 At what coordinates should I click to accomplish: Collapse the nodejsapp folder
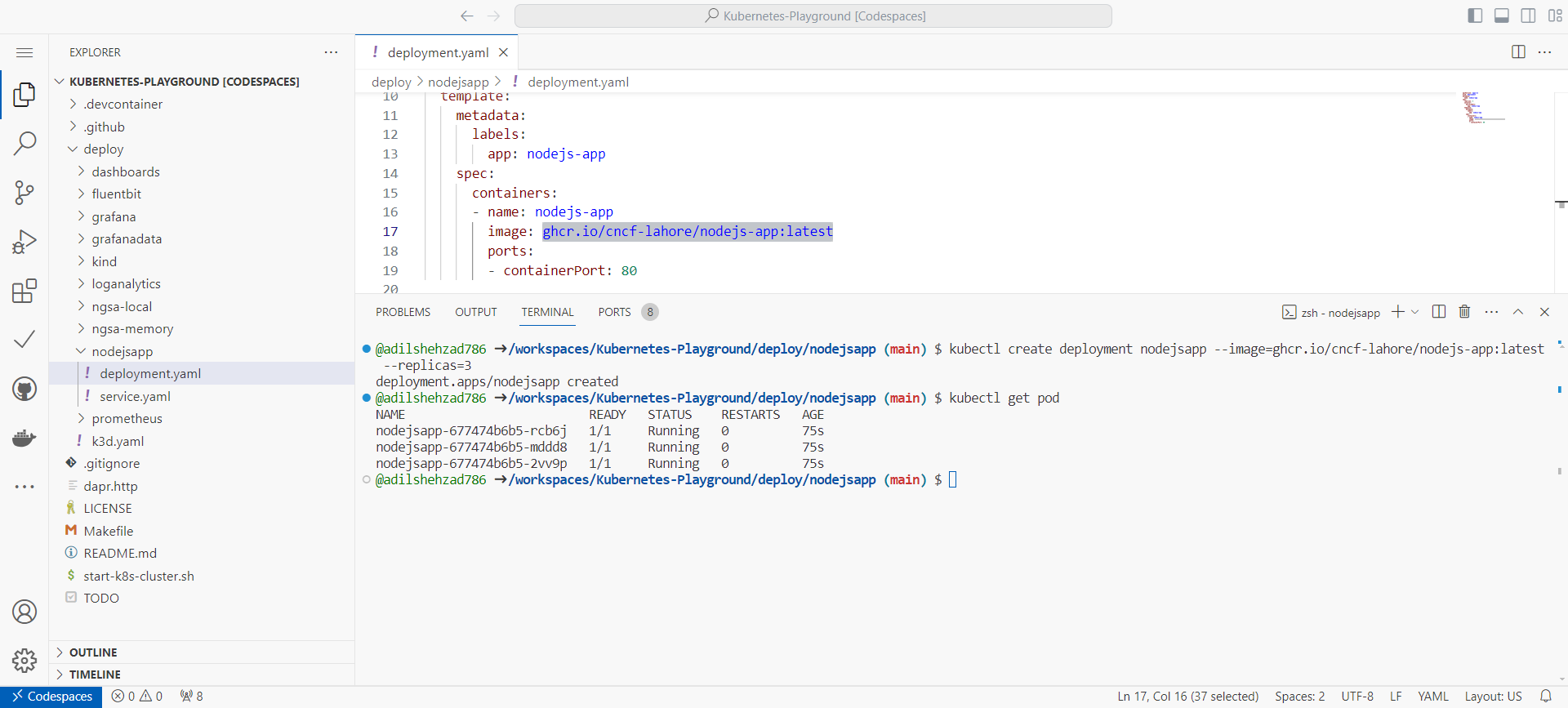click(82, 351)
